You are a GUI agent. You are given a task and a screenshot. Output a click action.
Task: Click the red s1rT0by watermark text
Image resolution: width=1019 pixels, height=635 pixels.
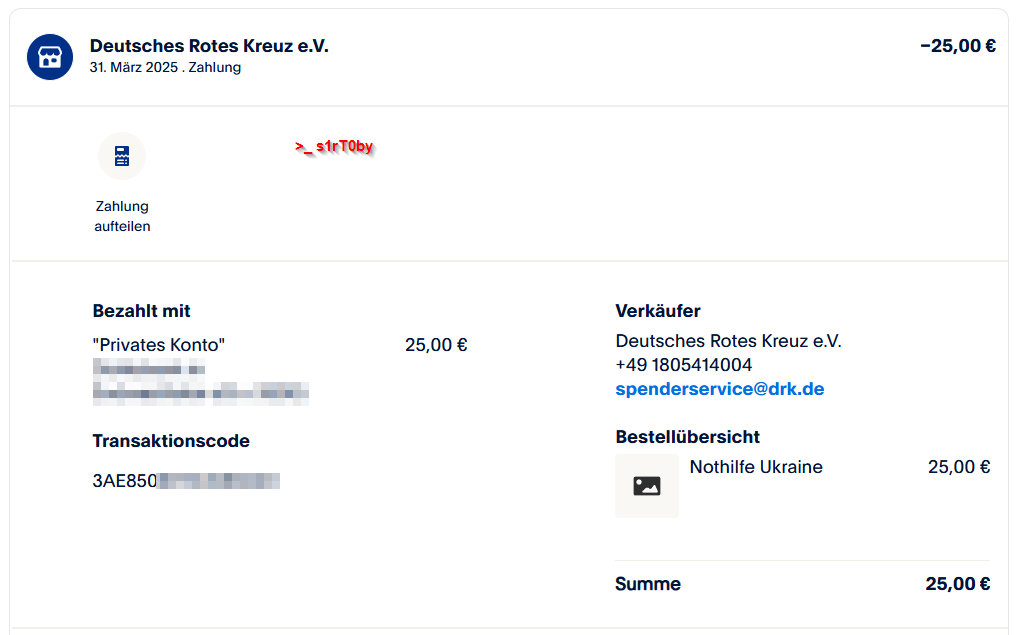pyautogui.click(x=334, y=147)
